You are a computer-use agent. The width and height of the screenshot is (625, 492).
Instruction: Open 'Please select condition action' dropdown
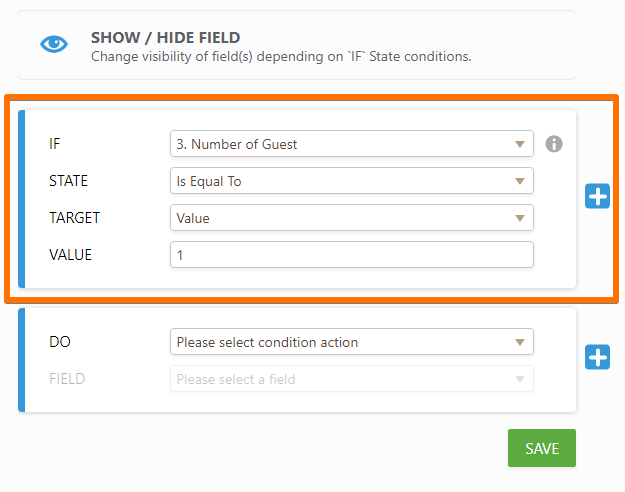pyautogui.click(x=351, y=342)
